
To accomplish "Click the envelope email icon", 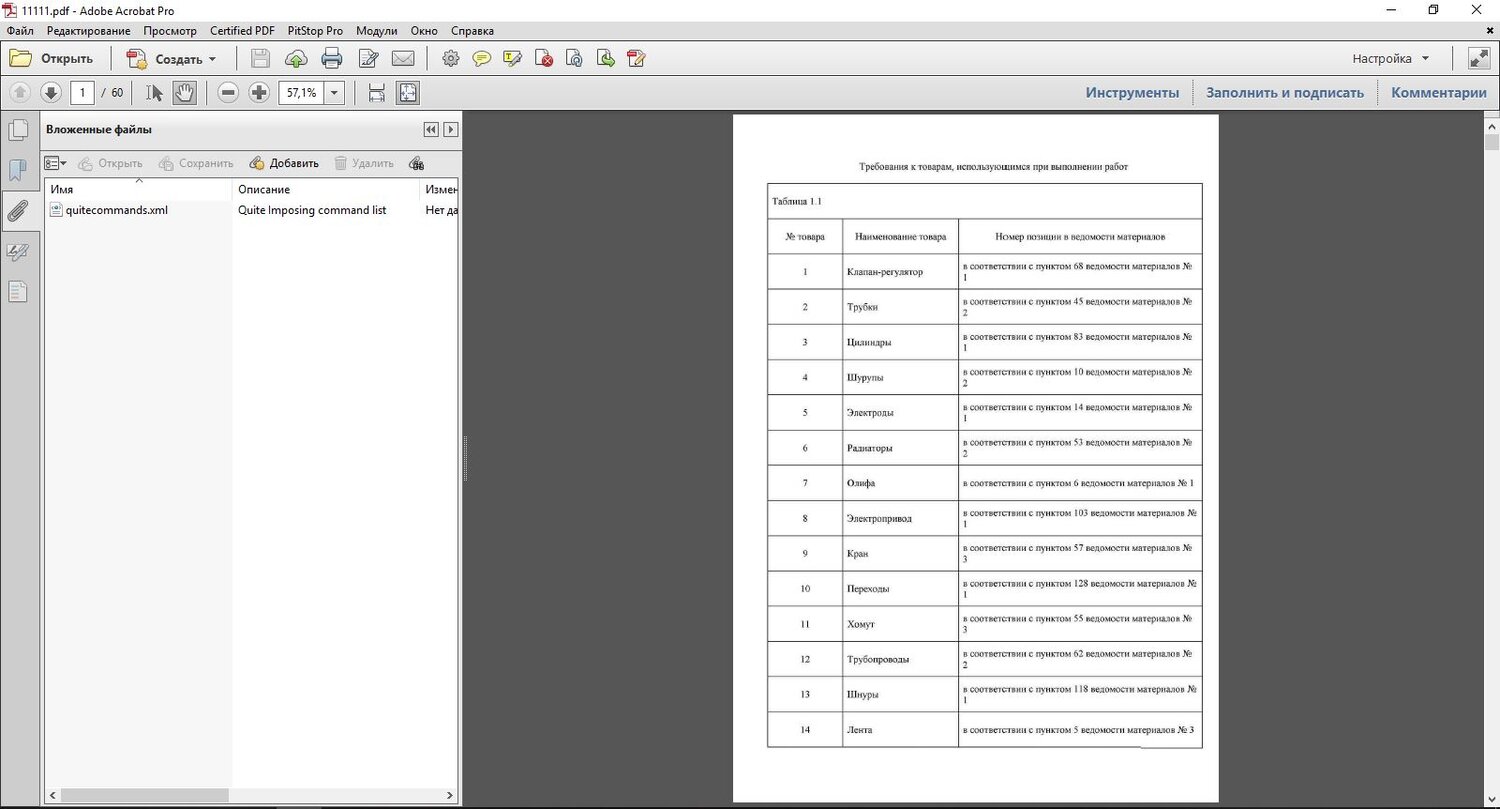I will (403, 59).
